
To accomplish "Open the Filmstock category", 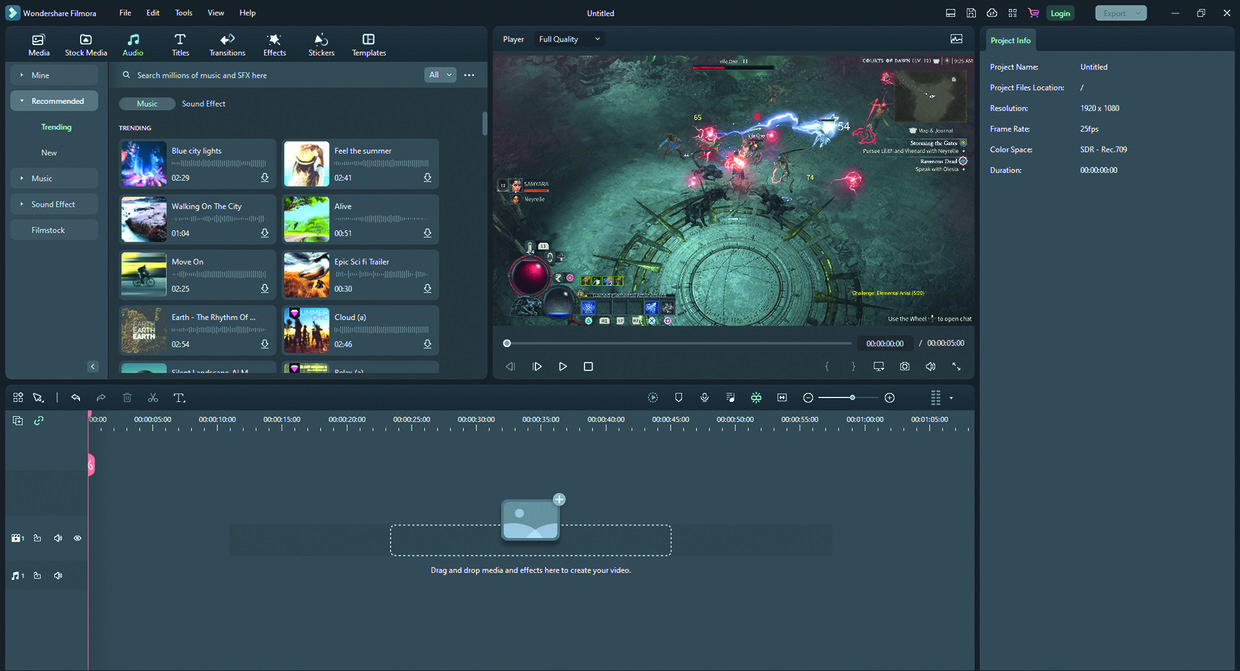I will pyautogui.click(x=55, y=230).
